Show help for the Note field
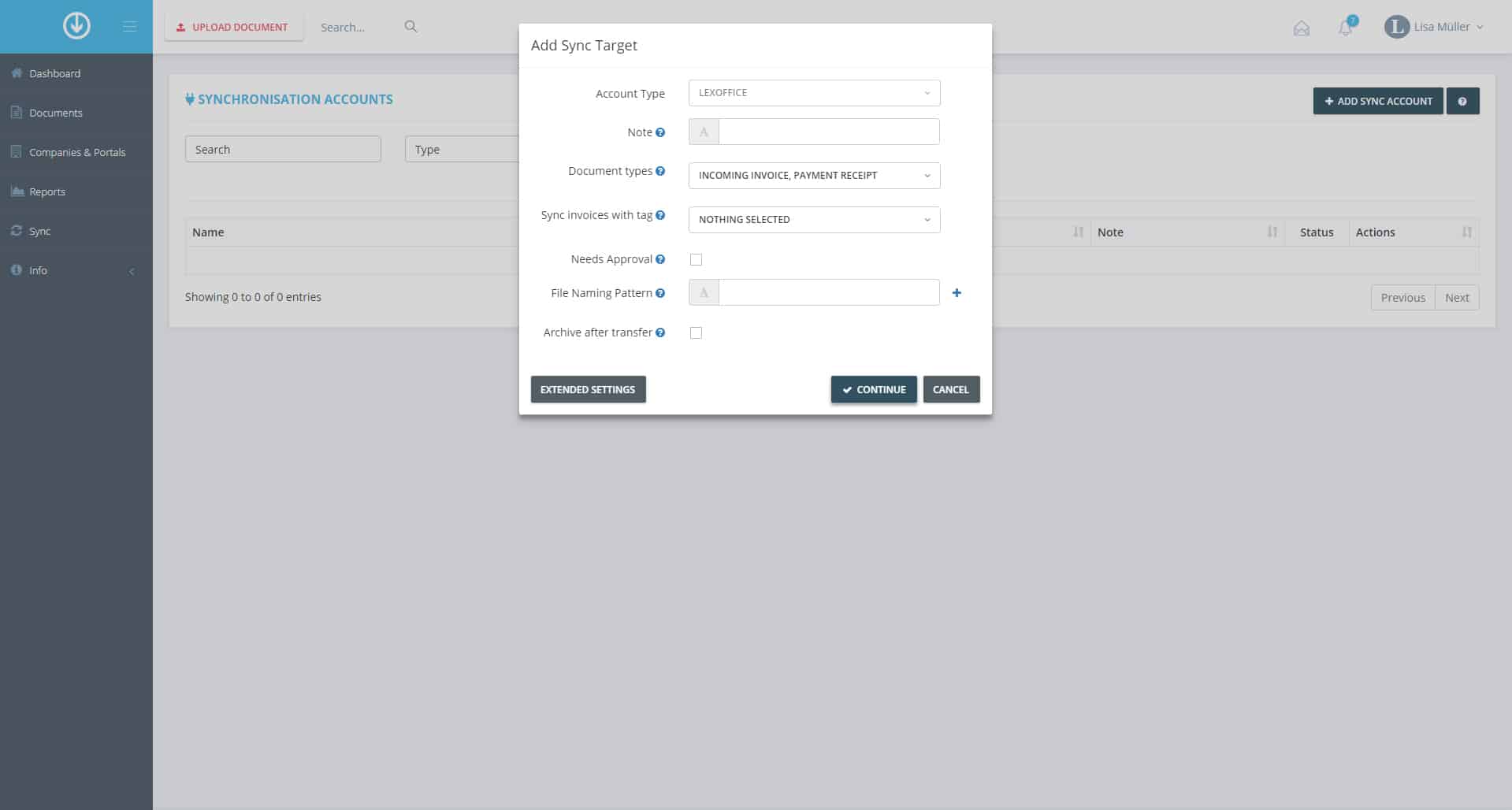This screenshot has width=1512, height=810. point(660,132)
